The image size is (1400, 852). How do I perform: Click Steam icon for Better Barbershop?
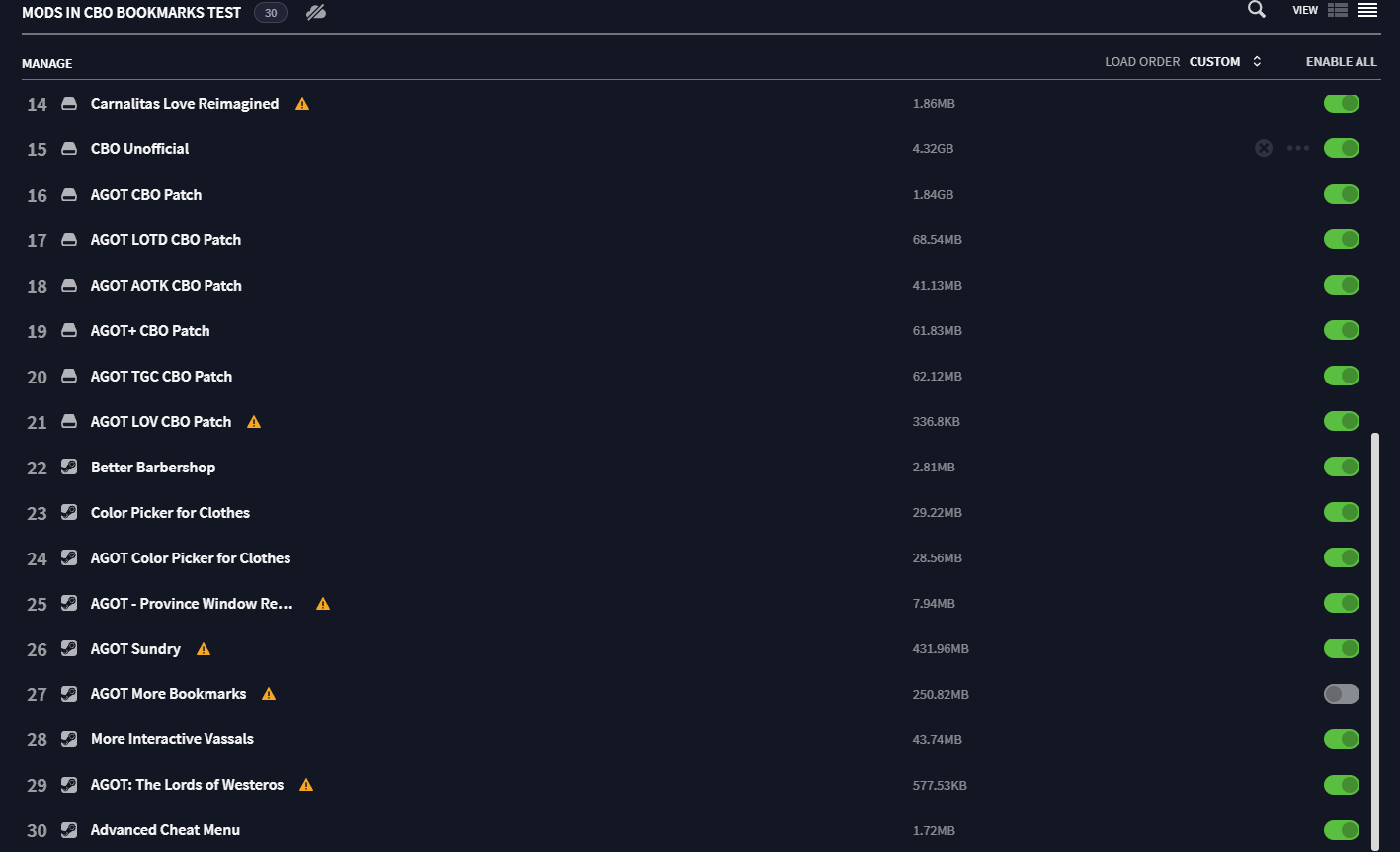tap(69, 467)
